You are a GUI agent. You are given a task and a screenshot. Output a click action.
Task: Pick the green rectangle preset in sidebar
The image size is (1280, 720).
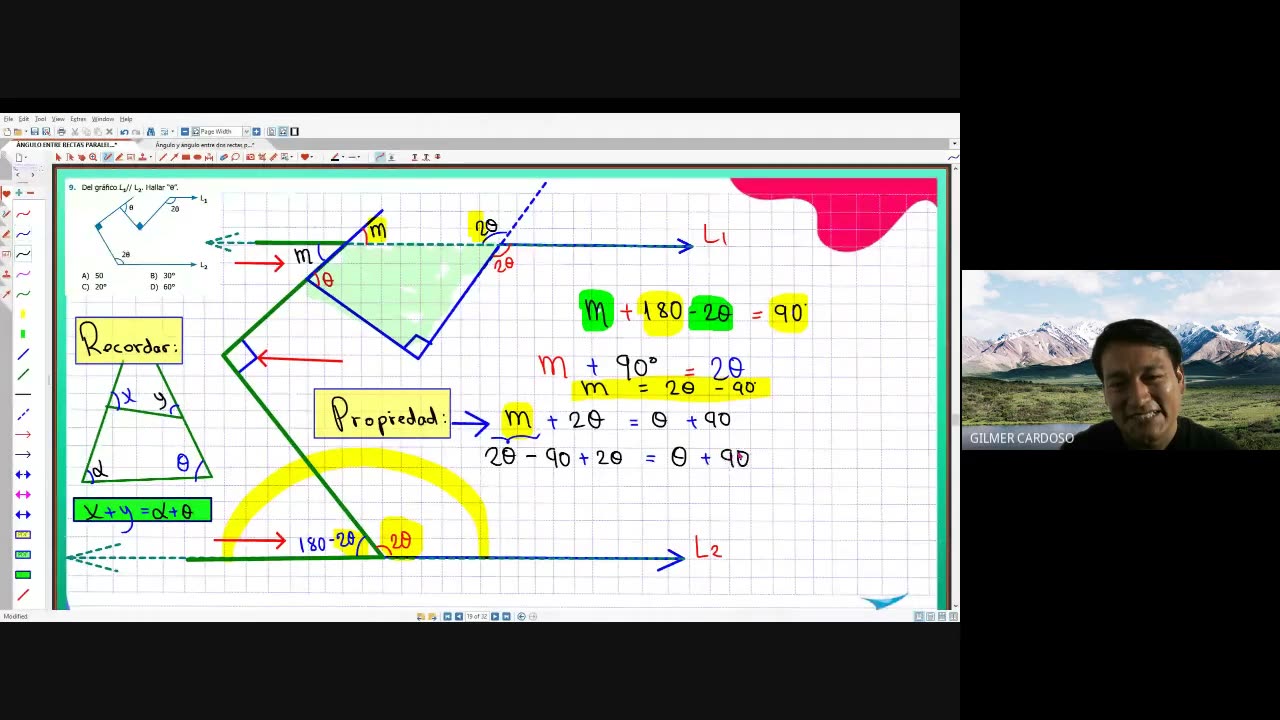(x=23, y=574)
